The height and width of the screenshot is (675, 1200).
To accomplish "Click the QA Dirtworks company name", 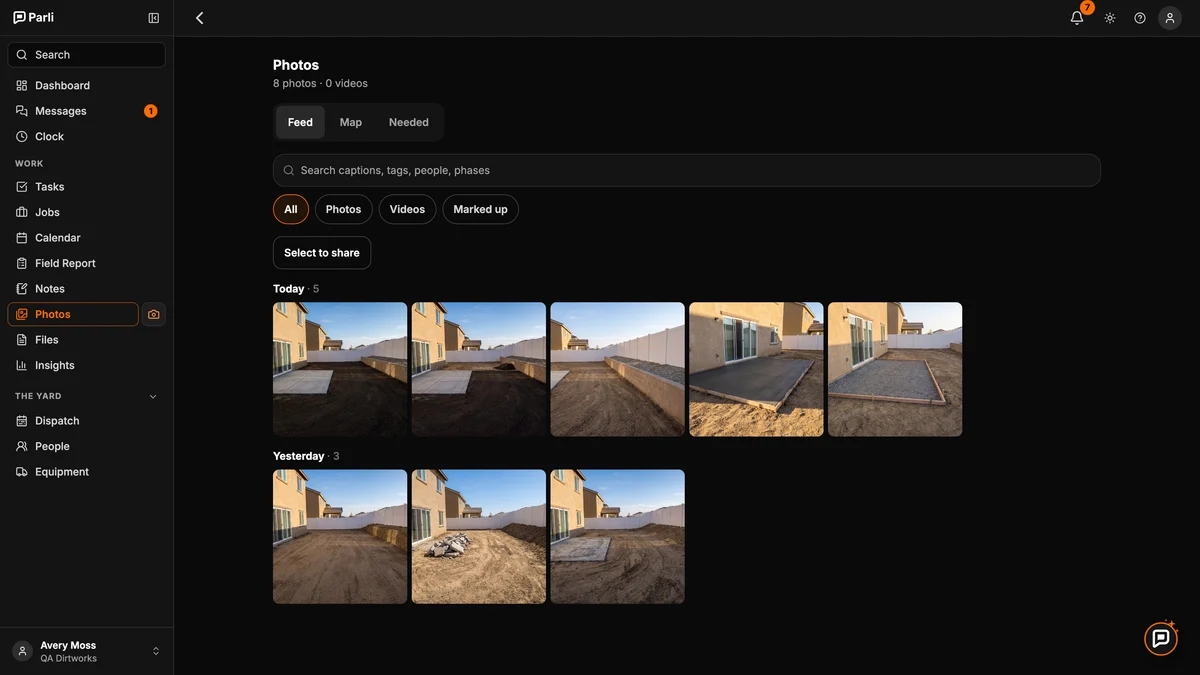I will (x=69, y=659).
